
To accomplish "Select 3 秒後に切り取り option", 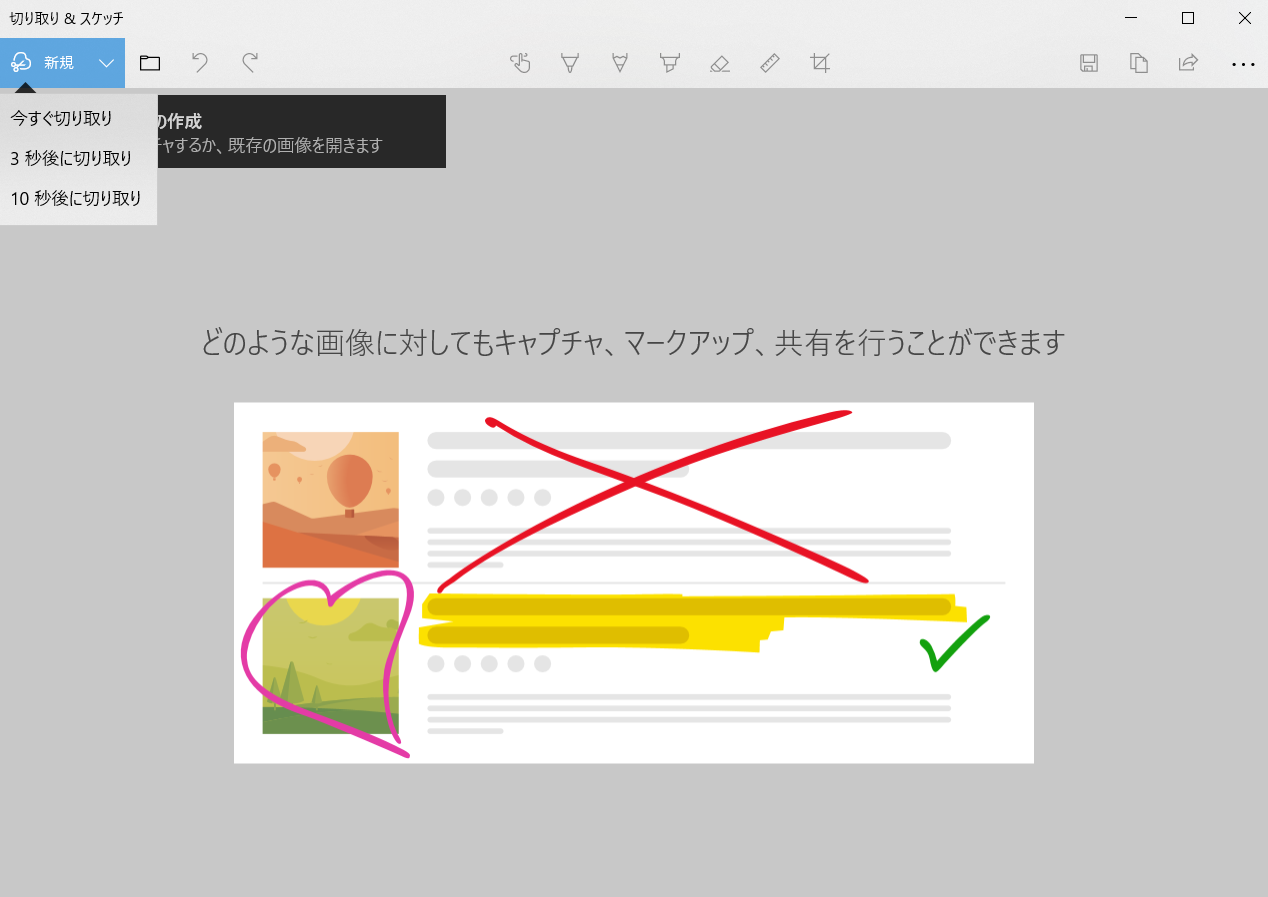I will coord(69,158).
